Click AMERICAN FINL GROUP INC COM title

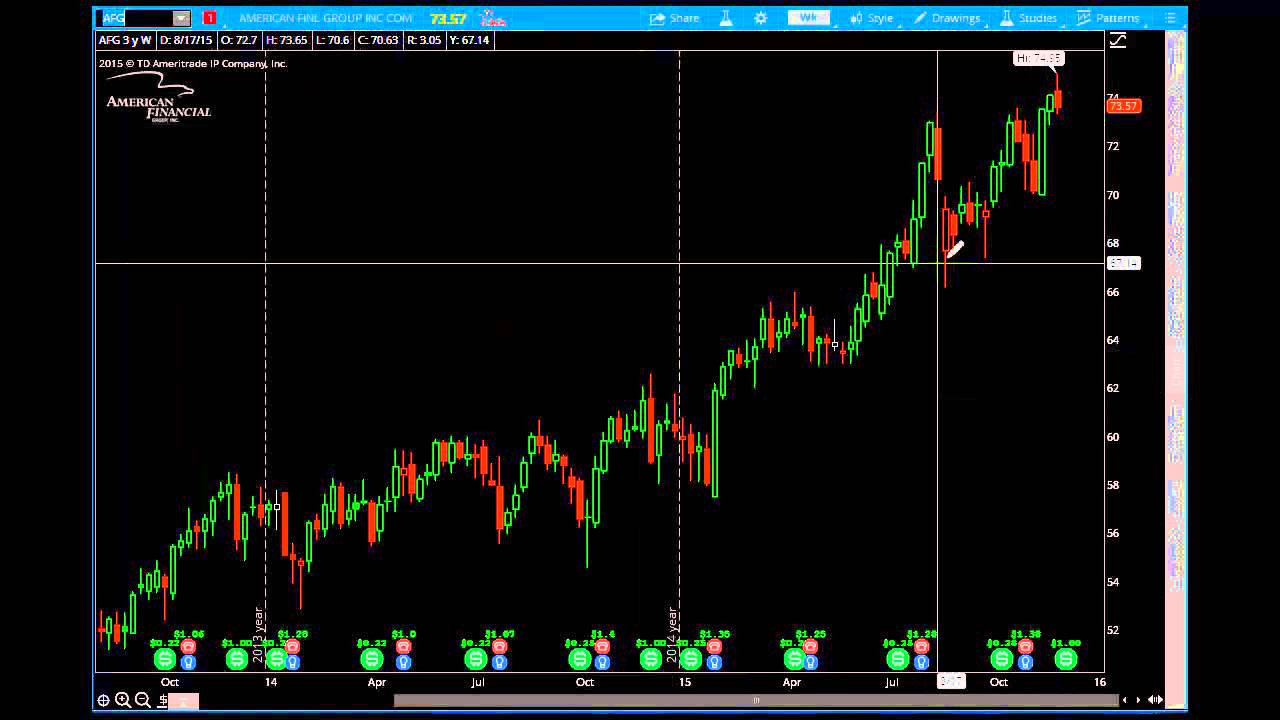coord(326,18)
